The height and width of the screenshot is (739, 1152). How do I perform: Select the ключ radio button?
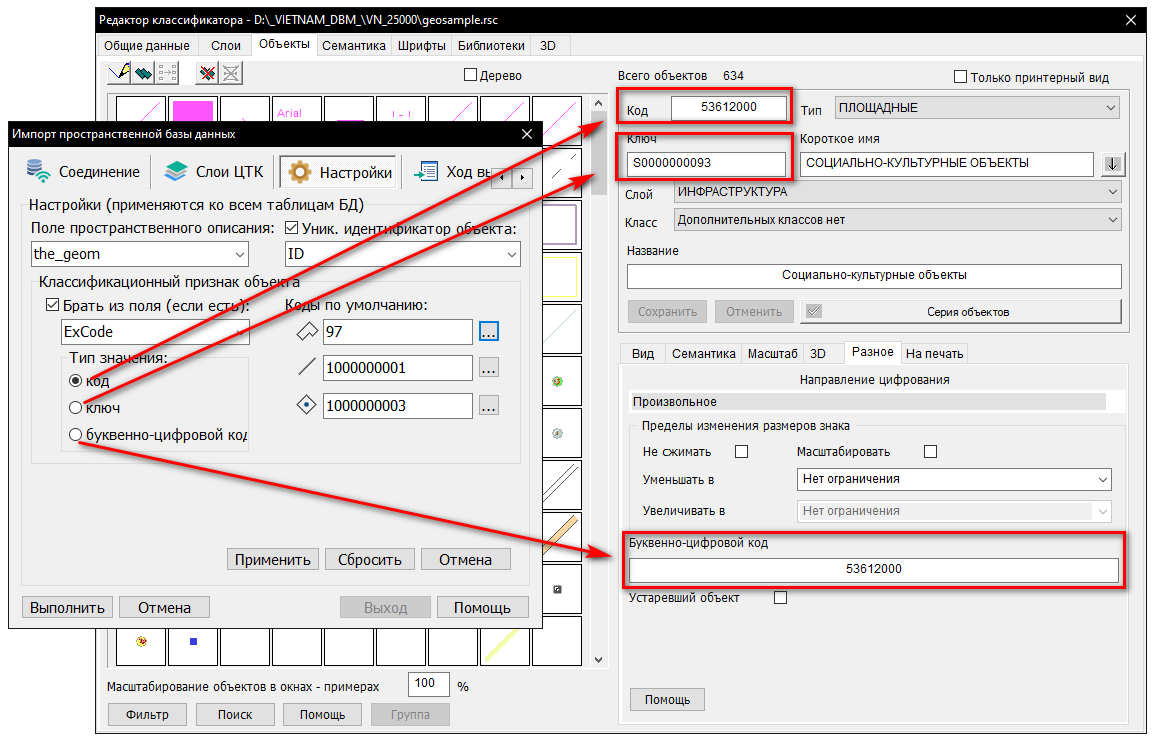[75, 408]
